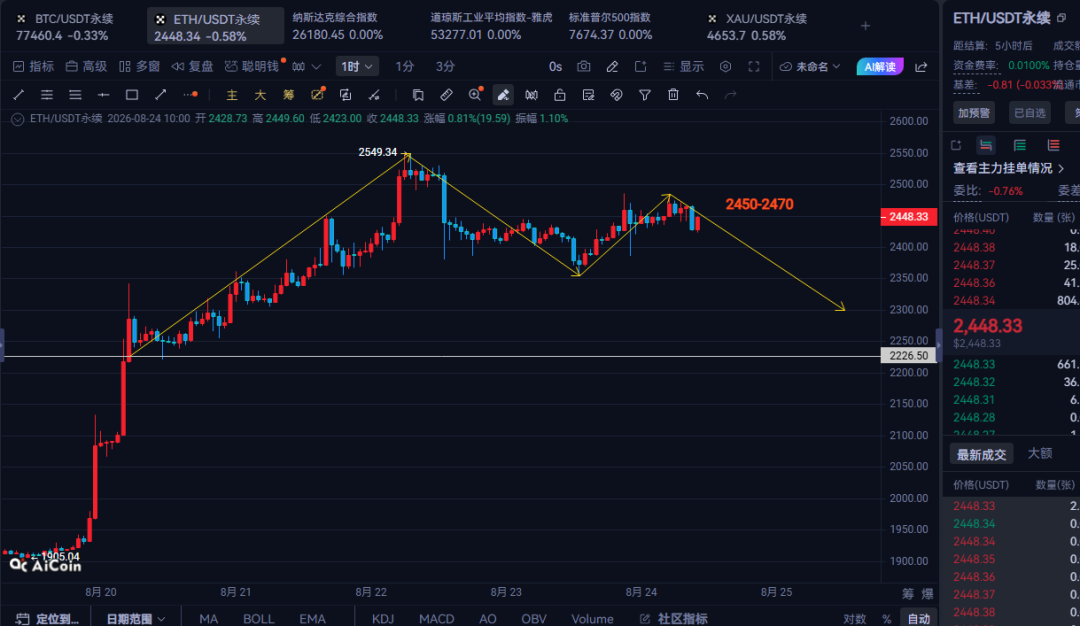Switch to the 大额 tab
Image resolution: width=1080 pixels, height=626 pixels.
1040,453
